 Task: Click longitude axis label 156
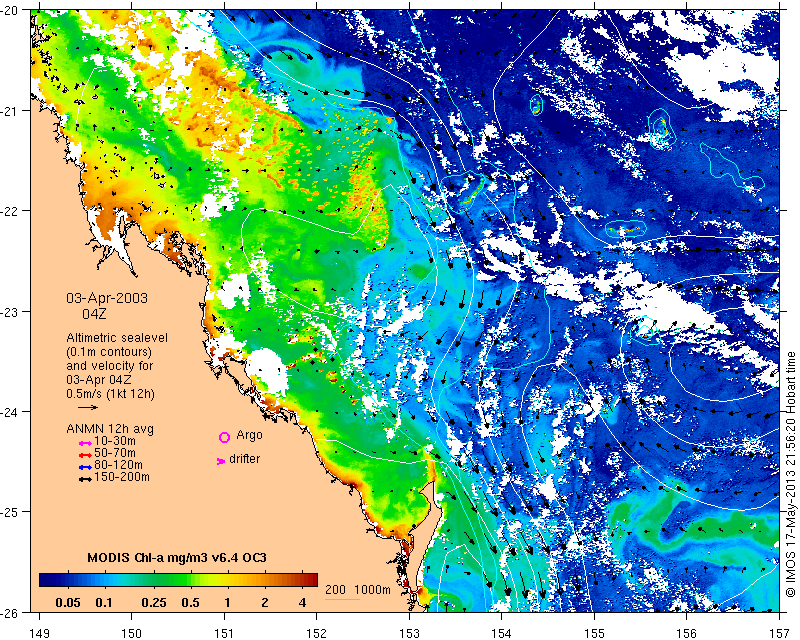coord(687,633)
